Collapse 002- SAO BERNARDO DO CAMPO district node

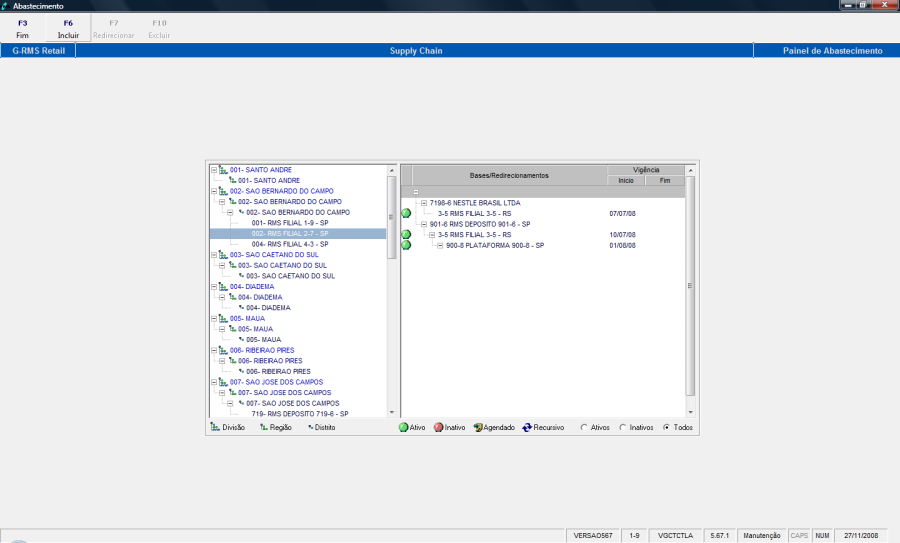click(230, 212)
